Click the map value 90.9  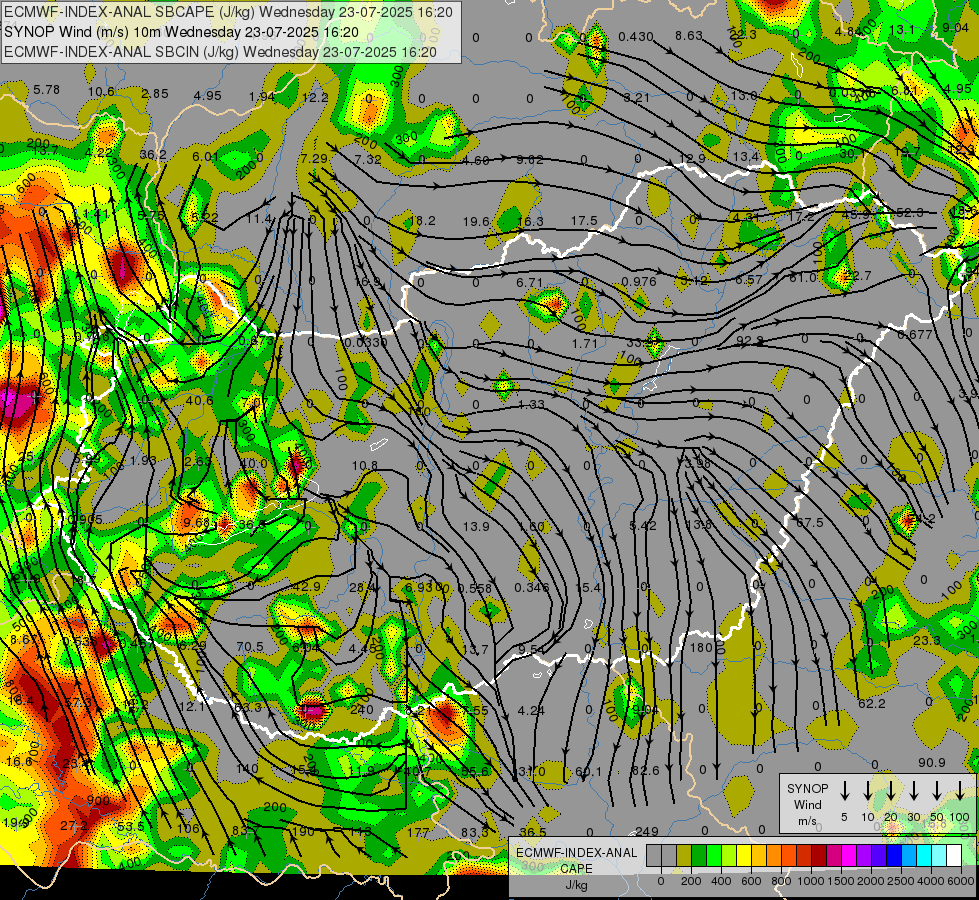point(932,763)
